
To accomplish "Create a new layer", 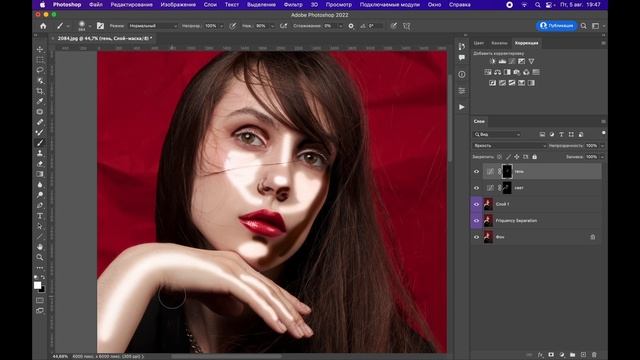I will coord(583,355).
